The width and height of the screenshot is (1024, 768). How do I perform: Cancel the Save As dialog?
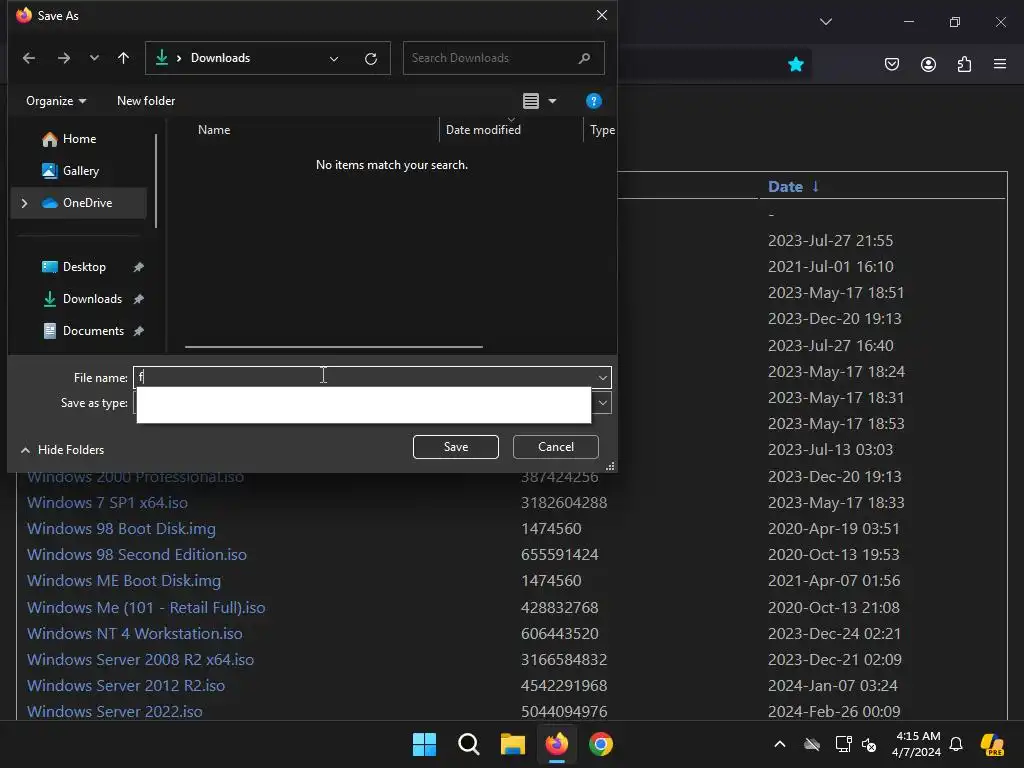pyautogui.click(x=556, y=447)
